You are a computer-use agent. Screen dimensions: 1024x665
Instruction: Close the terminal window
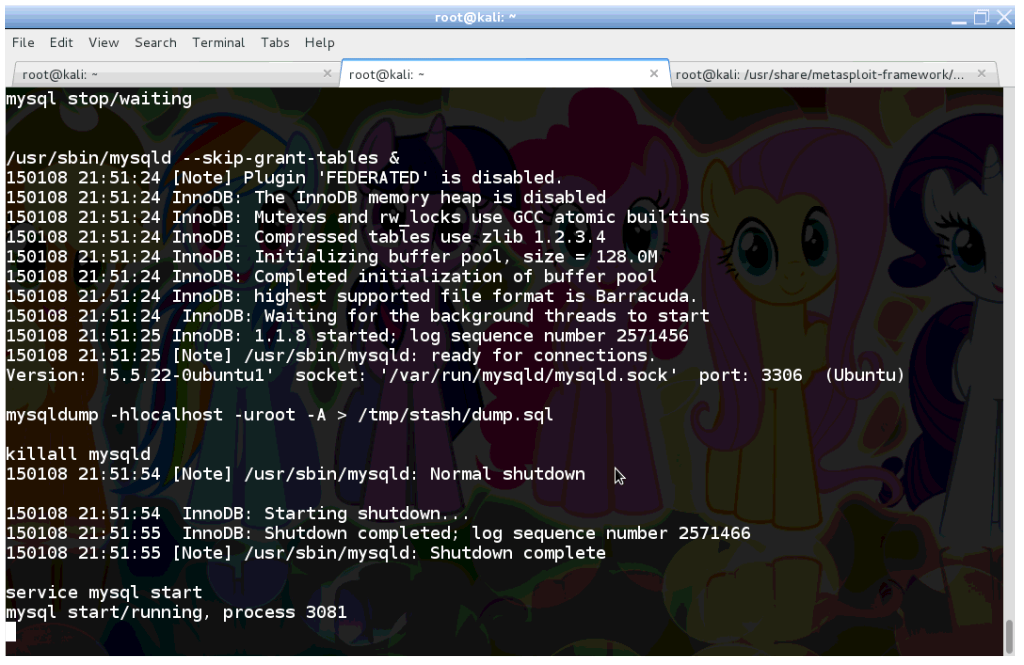pyautogui.click(x=1004, y=18)
